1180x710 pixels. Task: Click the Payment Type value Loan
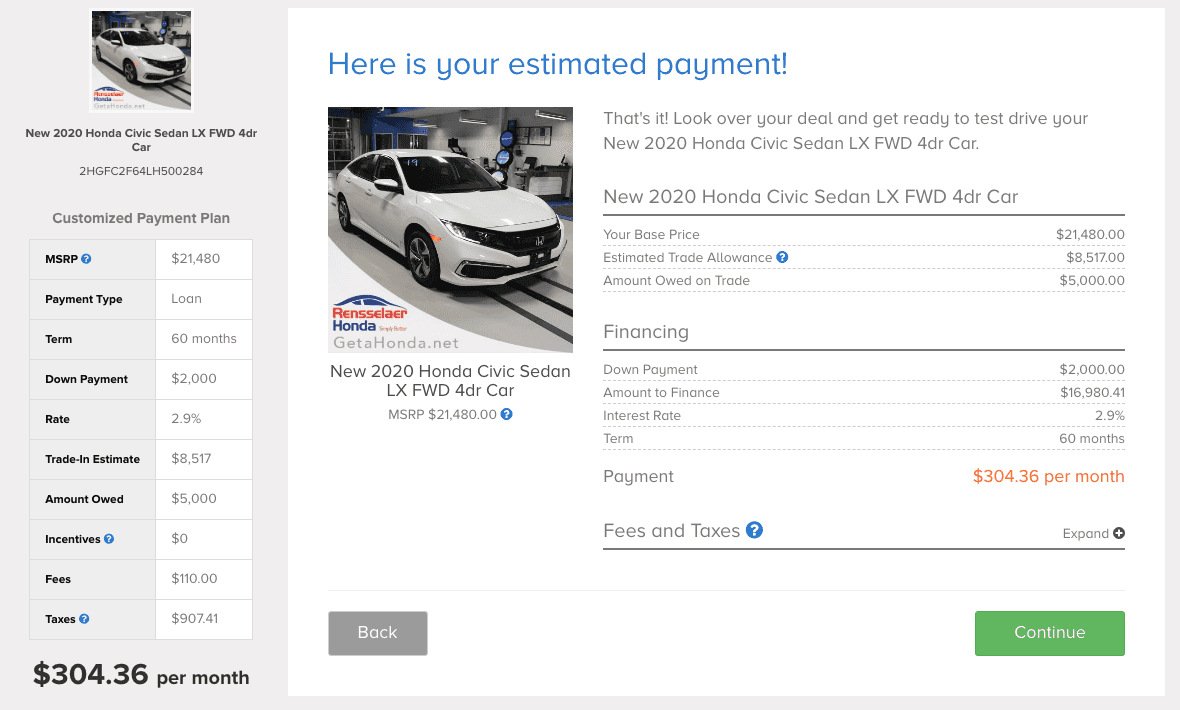[186, 299]
